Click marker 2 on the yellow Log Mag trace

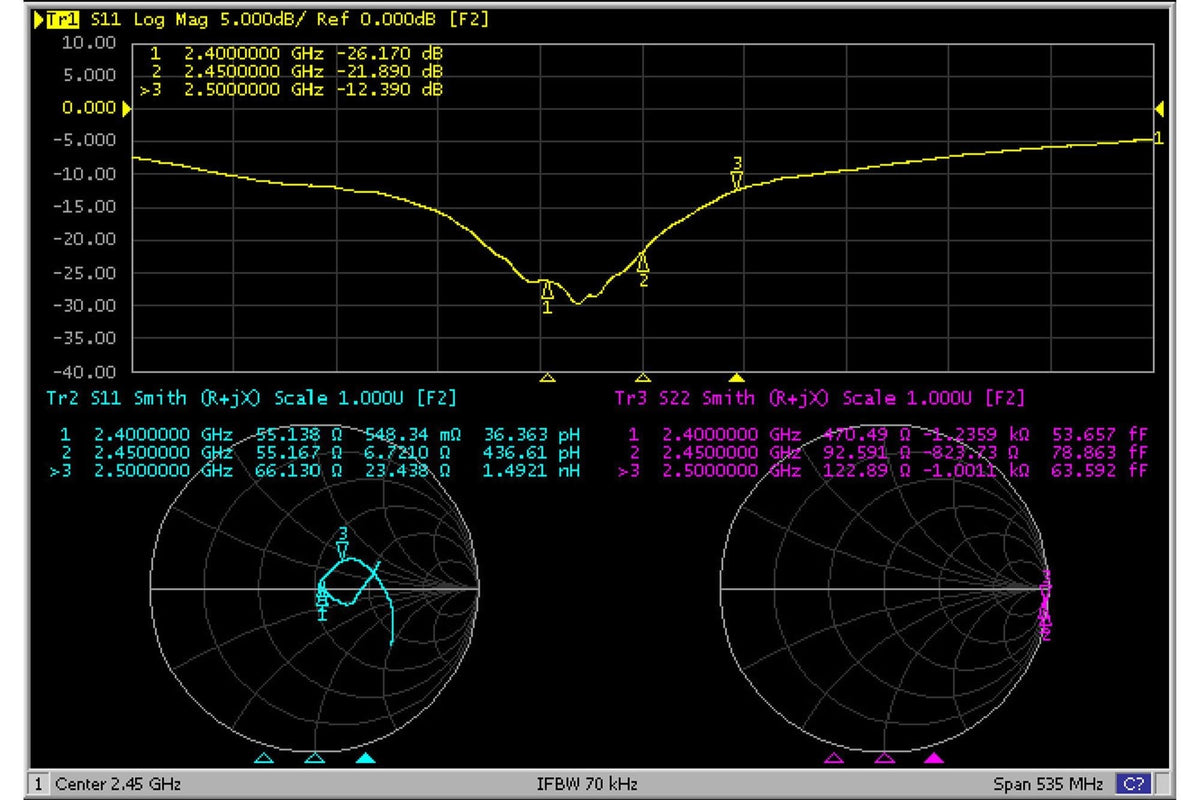[643, 268]
